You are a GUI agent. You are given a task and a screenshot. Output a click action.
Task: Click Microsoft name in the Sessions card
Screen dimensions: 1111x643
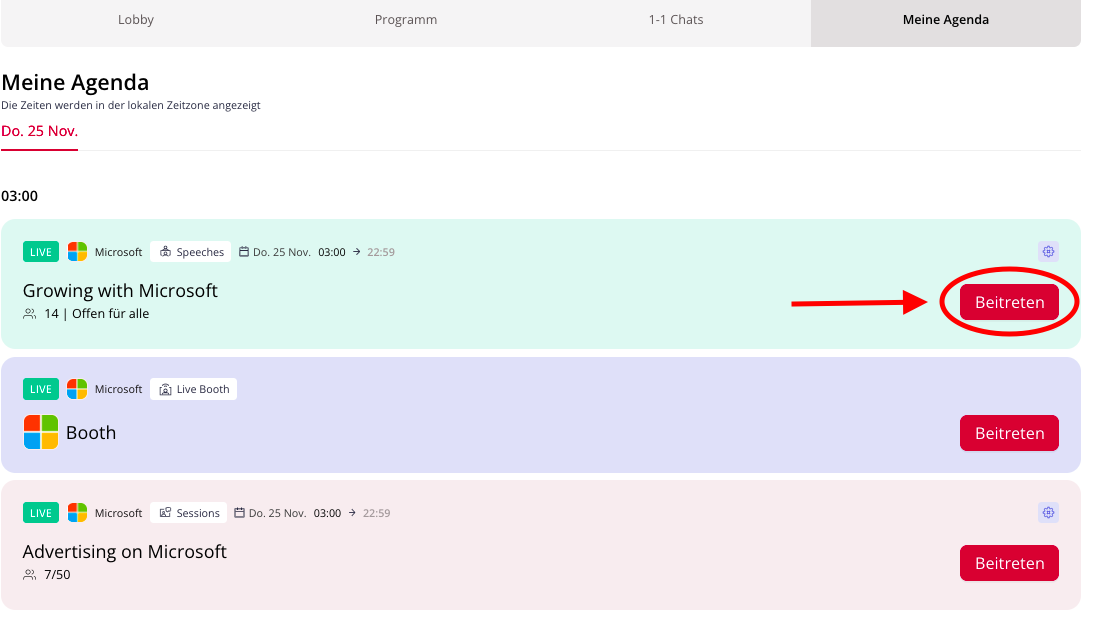(118, 513)
